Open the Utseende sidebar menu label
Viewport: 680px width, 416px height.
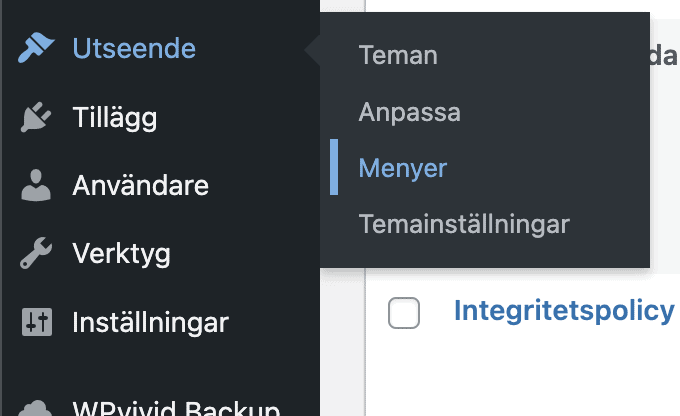pyautogui.click(x=134, y=48)
